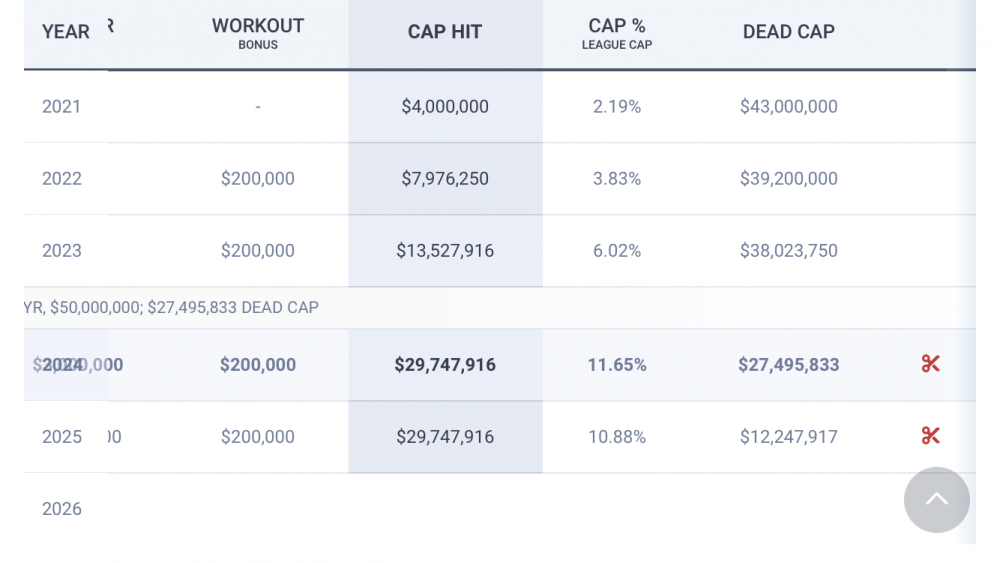Image resolution: width=1000 pixels, height=563 pixels.
Task: Select the DEAD CAP column header
Action: point(789,32)
